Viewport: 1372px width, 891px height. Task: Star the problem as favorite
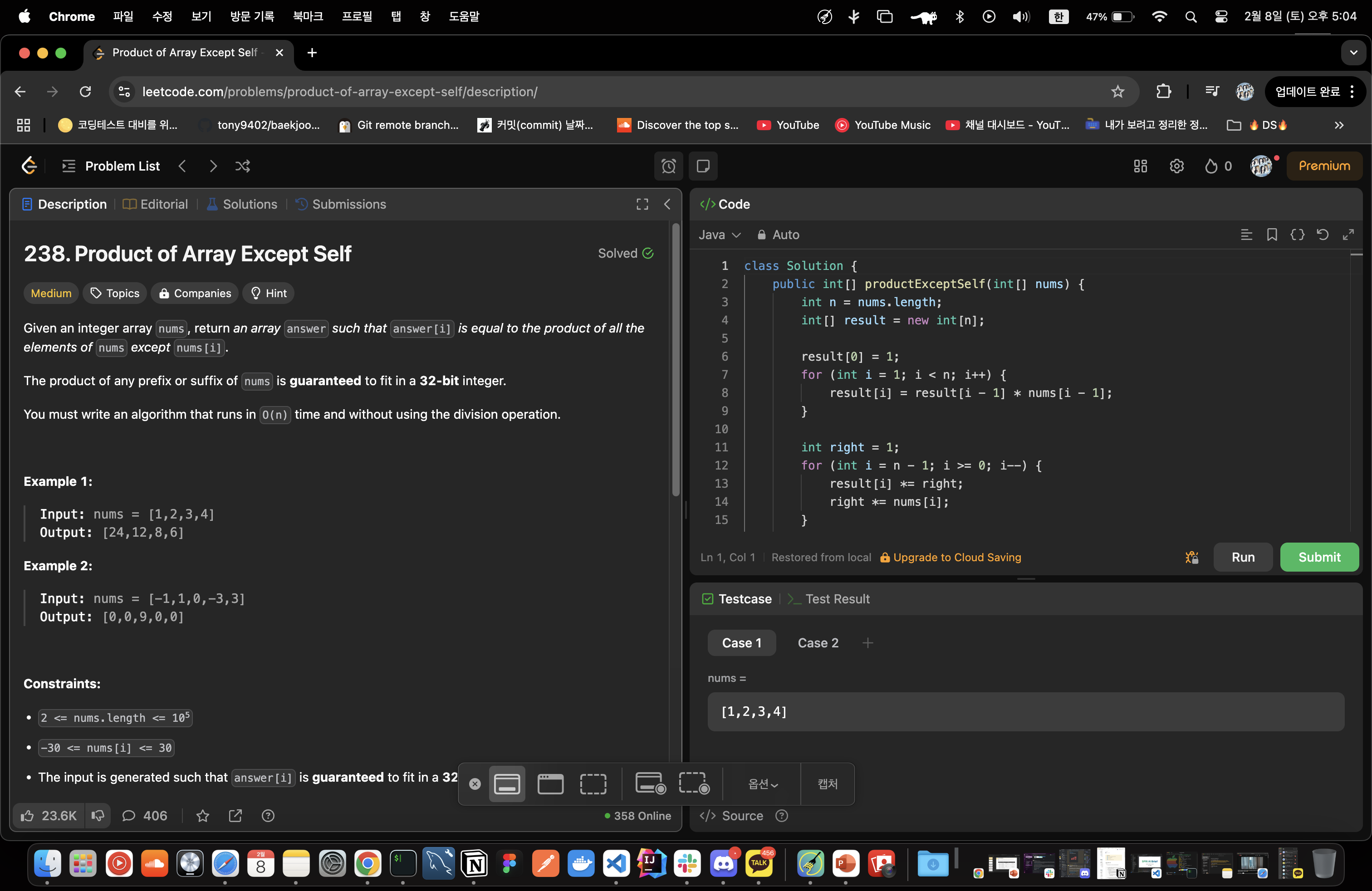(x=202, y=816)
